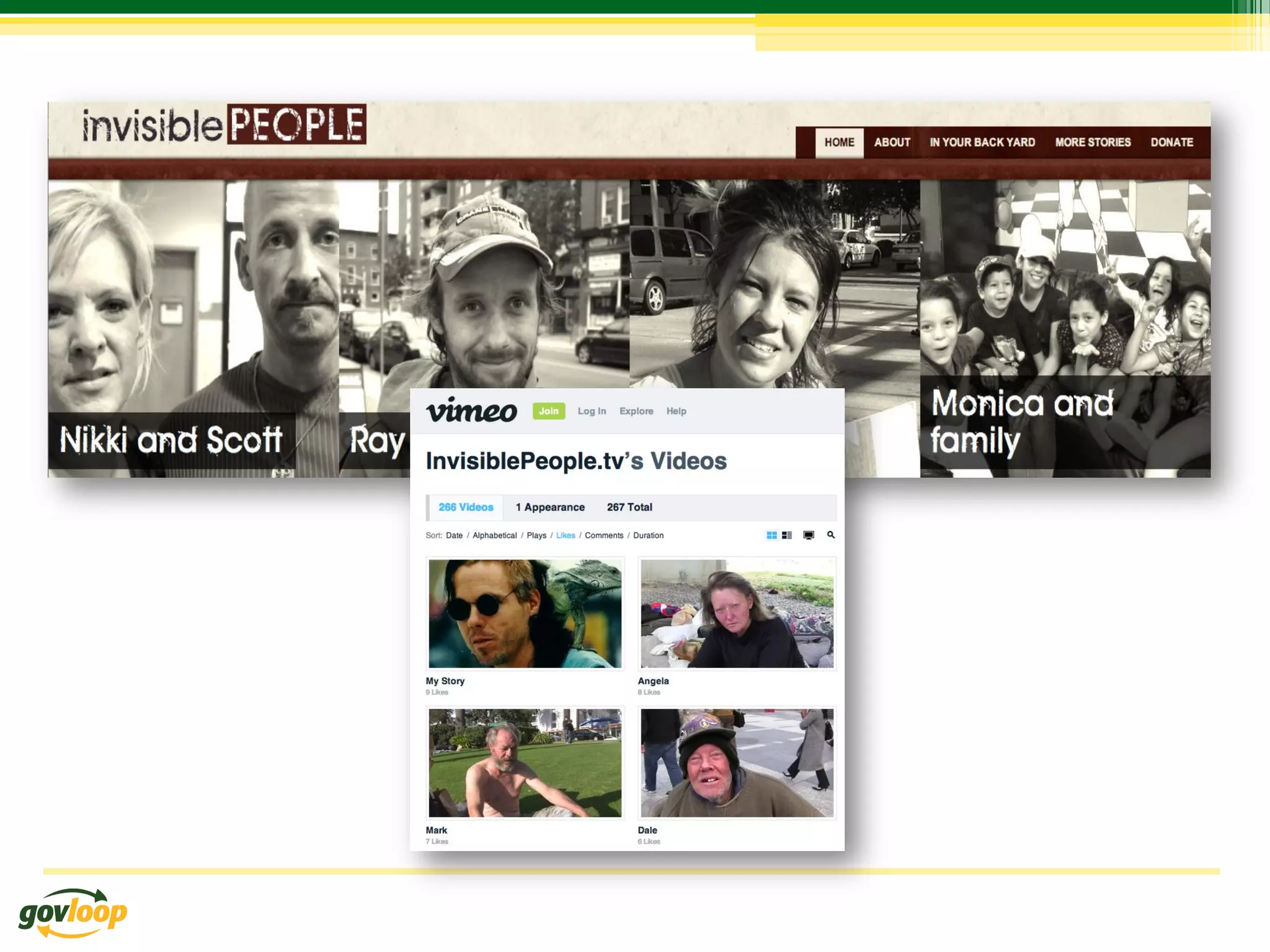
Task: Open the Log In link
Action: (x=592, y=411)
